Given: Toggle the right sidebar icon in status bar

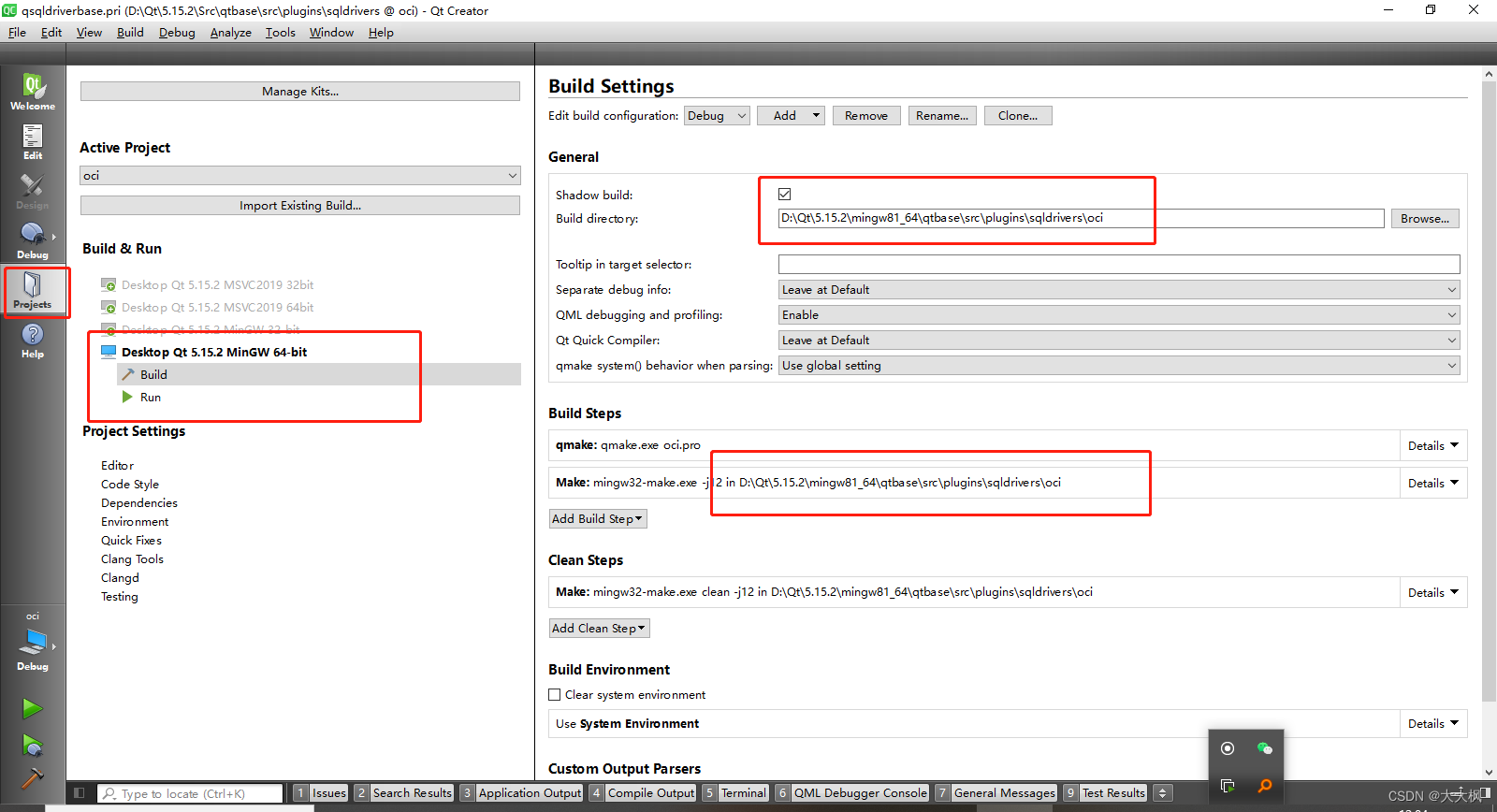Looking at the screenshot, I should (x=1485, y=793).
